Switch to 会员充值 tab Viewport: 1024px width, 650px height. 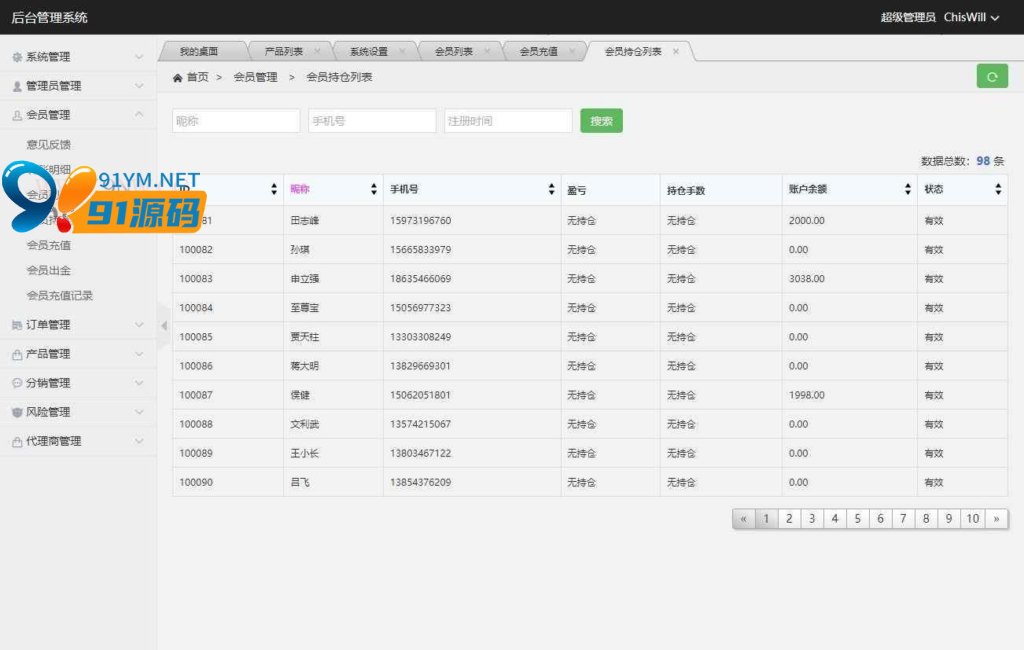[538, 51]
